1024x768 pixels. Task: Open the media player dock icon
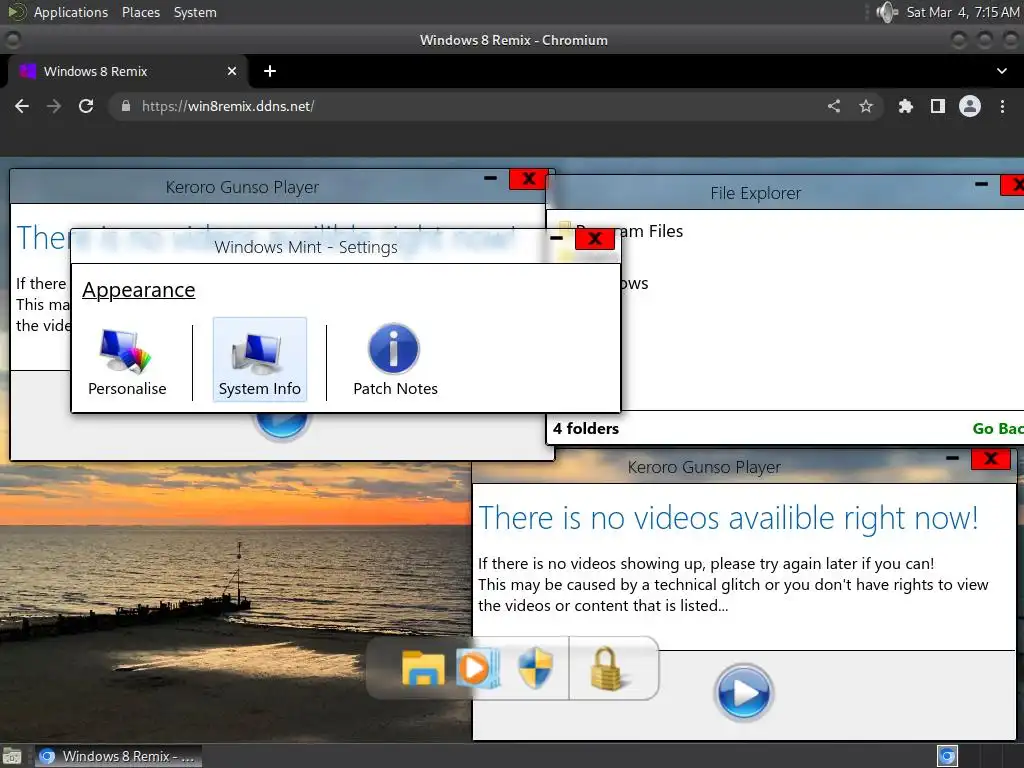tap(478, 668)
